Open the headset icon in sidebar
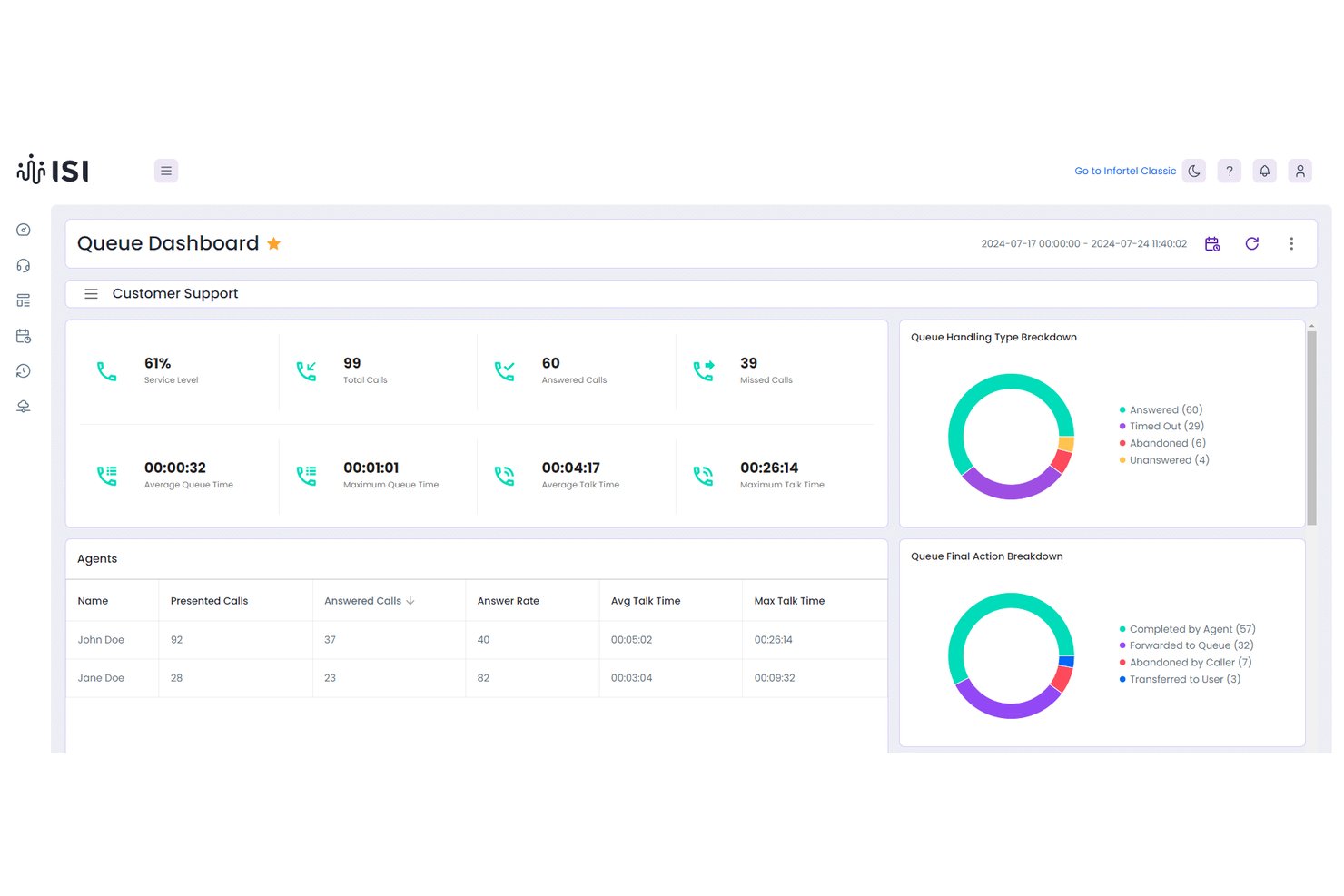Viewport: 1344px width, 896px height. [24, 265]
